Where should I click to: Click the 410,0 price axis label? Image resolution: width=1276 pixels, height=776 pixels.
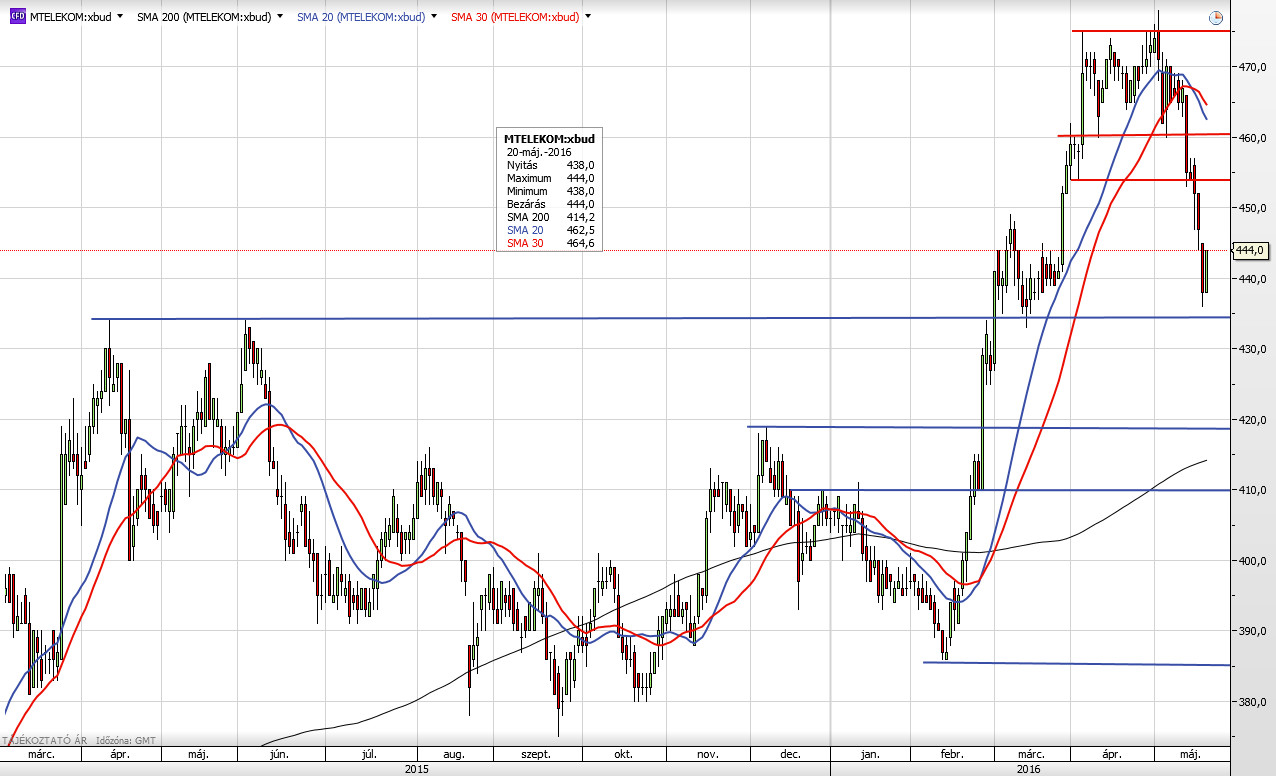pos(1253,491)
